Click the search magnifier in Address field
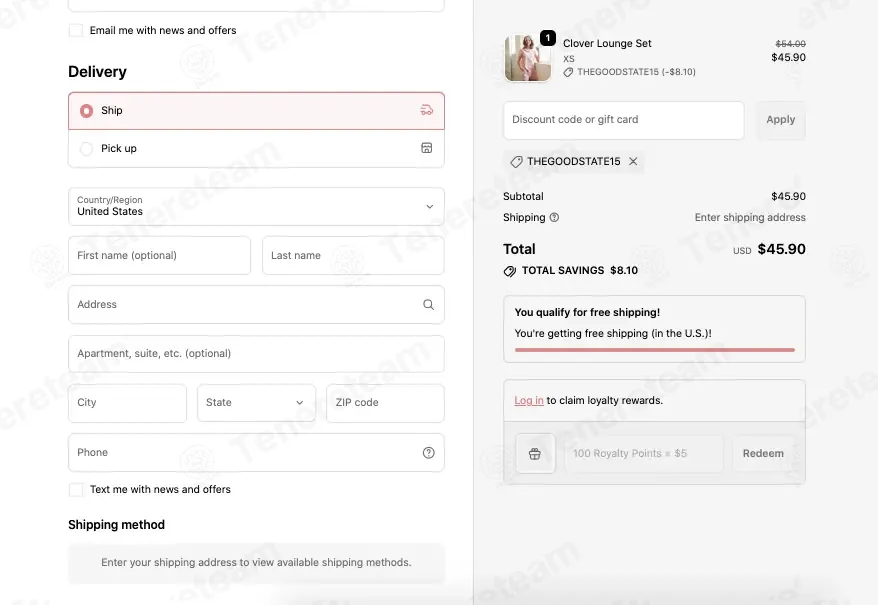Screen dimensions: 878x605 428,304
